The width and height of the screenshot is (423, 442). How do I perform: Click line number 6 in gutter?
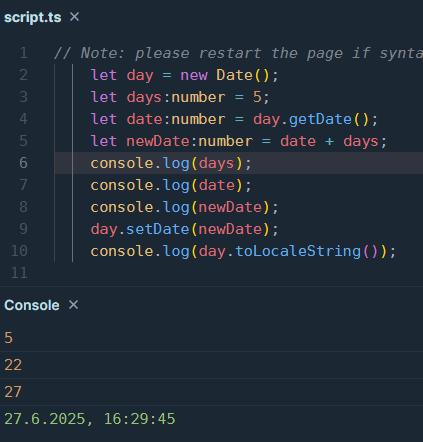point(23,163)
